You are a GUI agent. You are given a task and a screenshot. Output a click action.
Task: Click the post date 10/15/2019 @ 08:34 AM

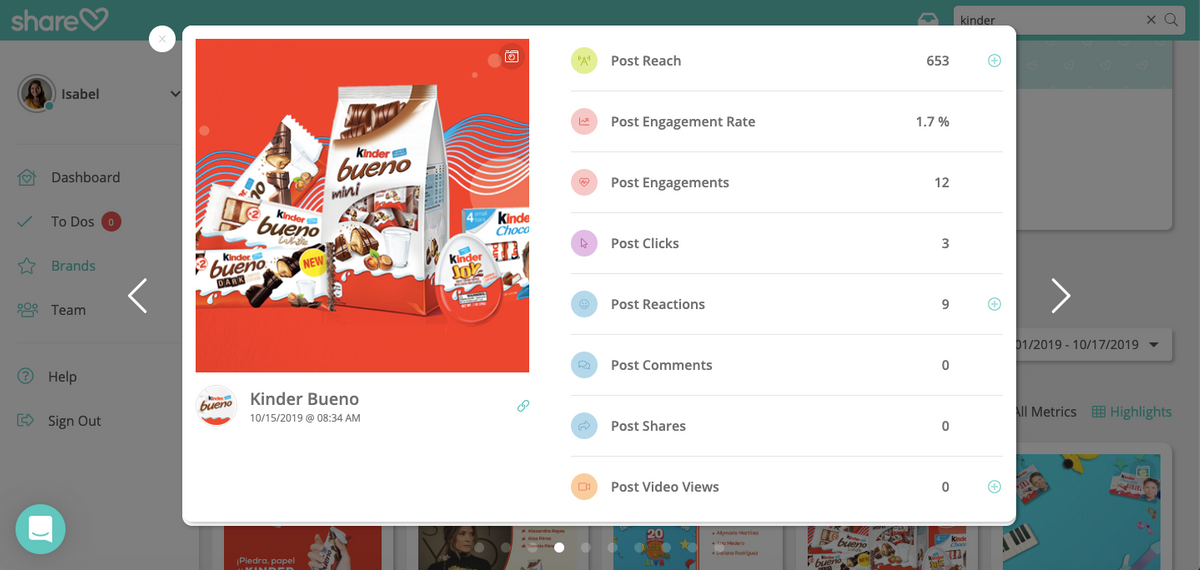tap(305, 418)
